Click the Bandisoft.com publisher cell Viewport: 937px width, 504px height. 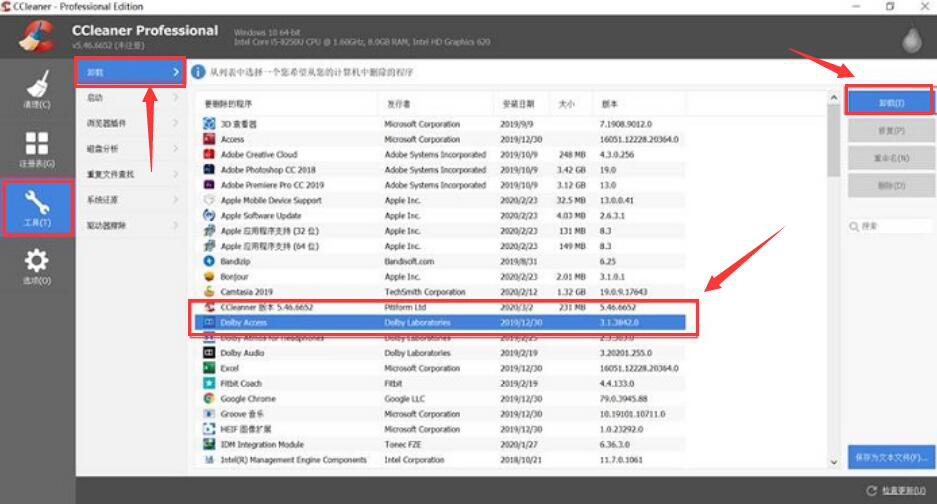coord(409,261)
